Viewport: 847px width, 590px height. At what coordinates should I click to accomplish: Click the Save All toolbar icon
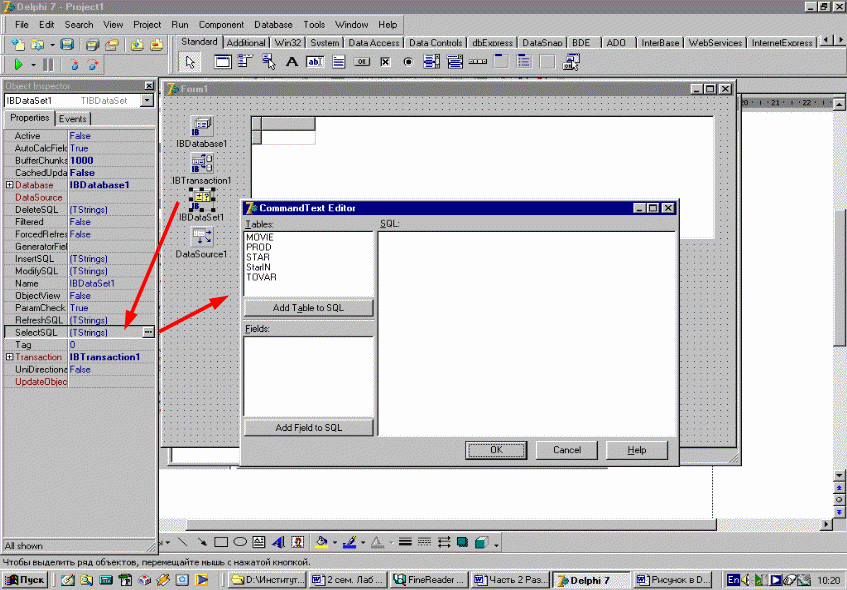point(92,44)
